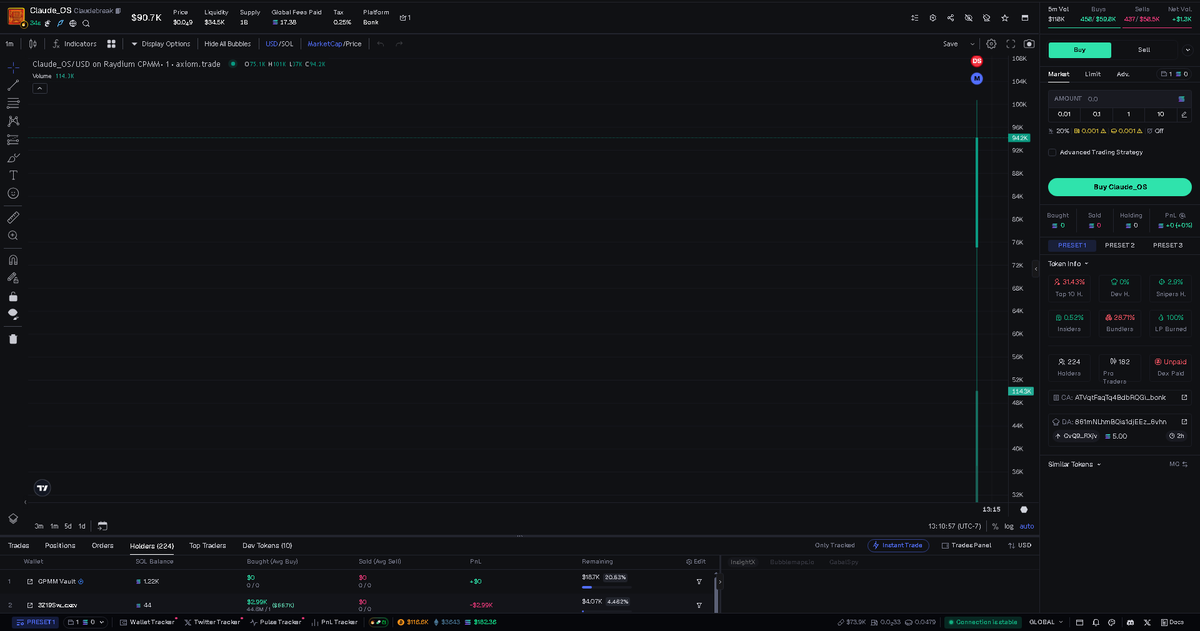The height and width of the screenshot is (631, 1200).
Task: Switch to the Trades tab
Action: tap(18, 545)
